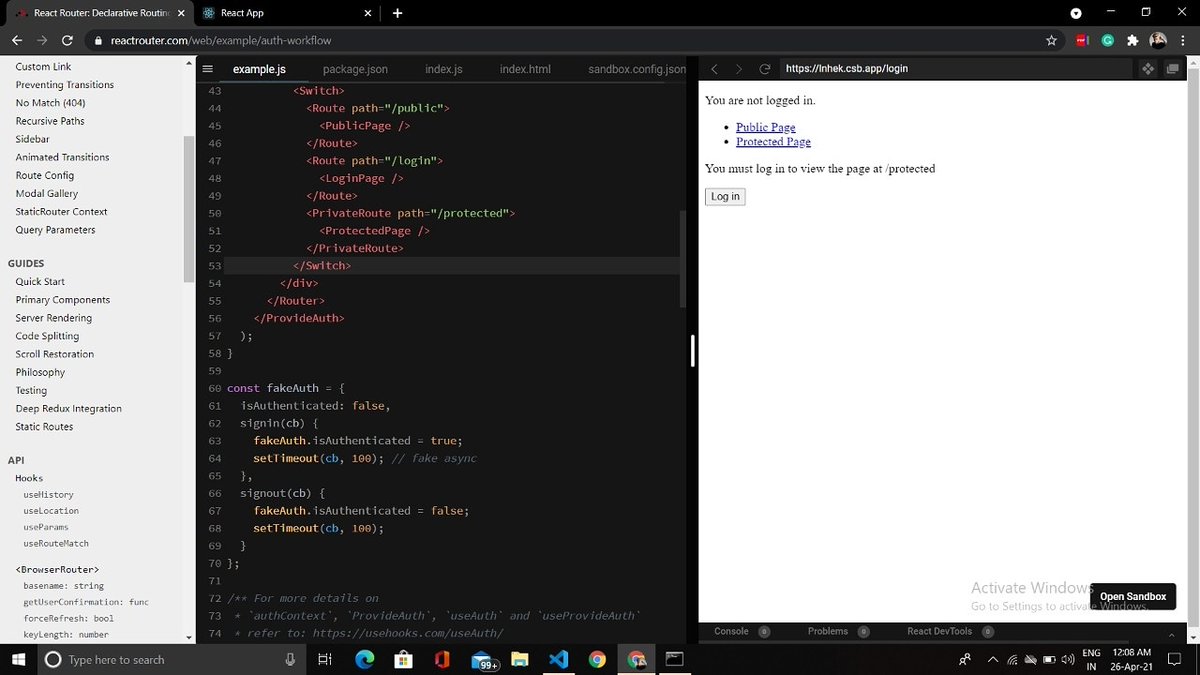Open File Explorer from the taskbar

pos(520,659)
